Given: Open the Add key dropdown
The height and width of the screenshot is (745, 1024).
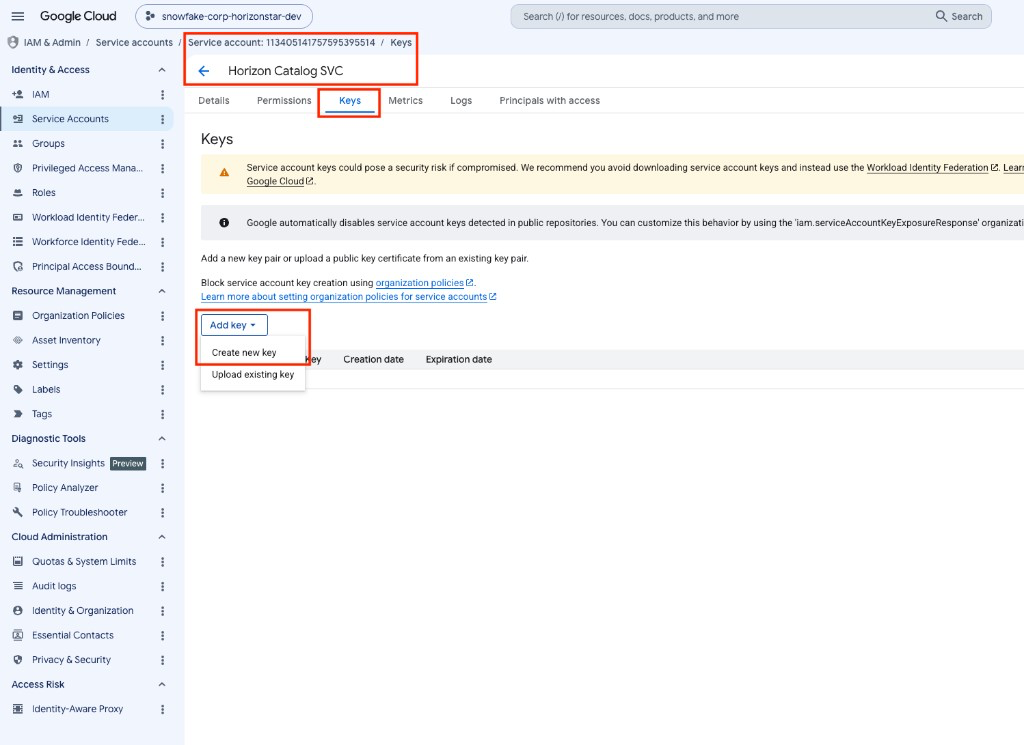Looking at the screenshot, I should pyautogui.click(x=234, y=325).
